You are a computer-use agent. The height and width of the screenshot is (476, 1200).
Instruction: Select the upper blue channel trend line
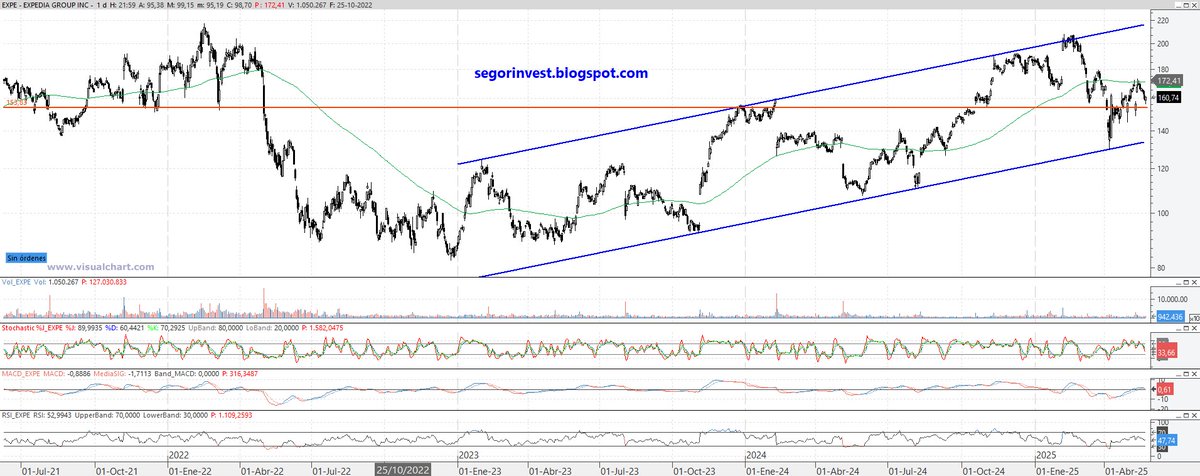(800, 94)
